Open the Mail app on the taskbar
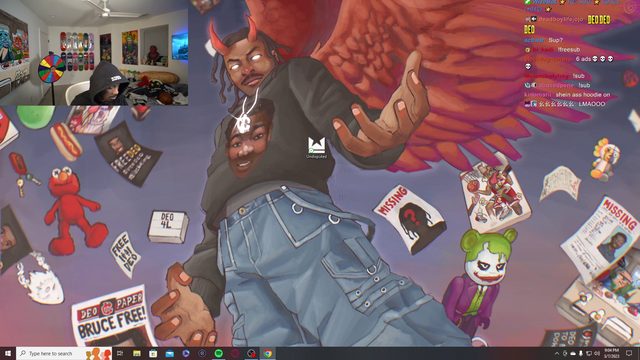This screenshot has height=360, width=640. pos(169,353)
